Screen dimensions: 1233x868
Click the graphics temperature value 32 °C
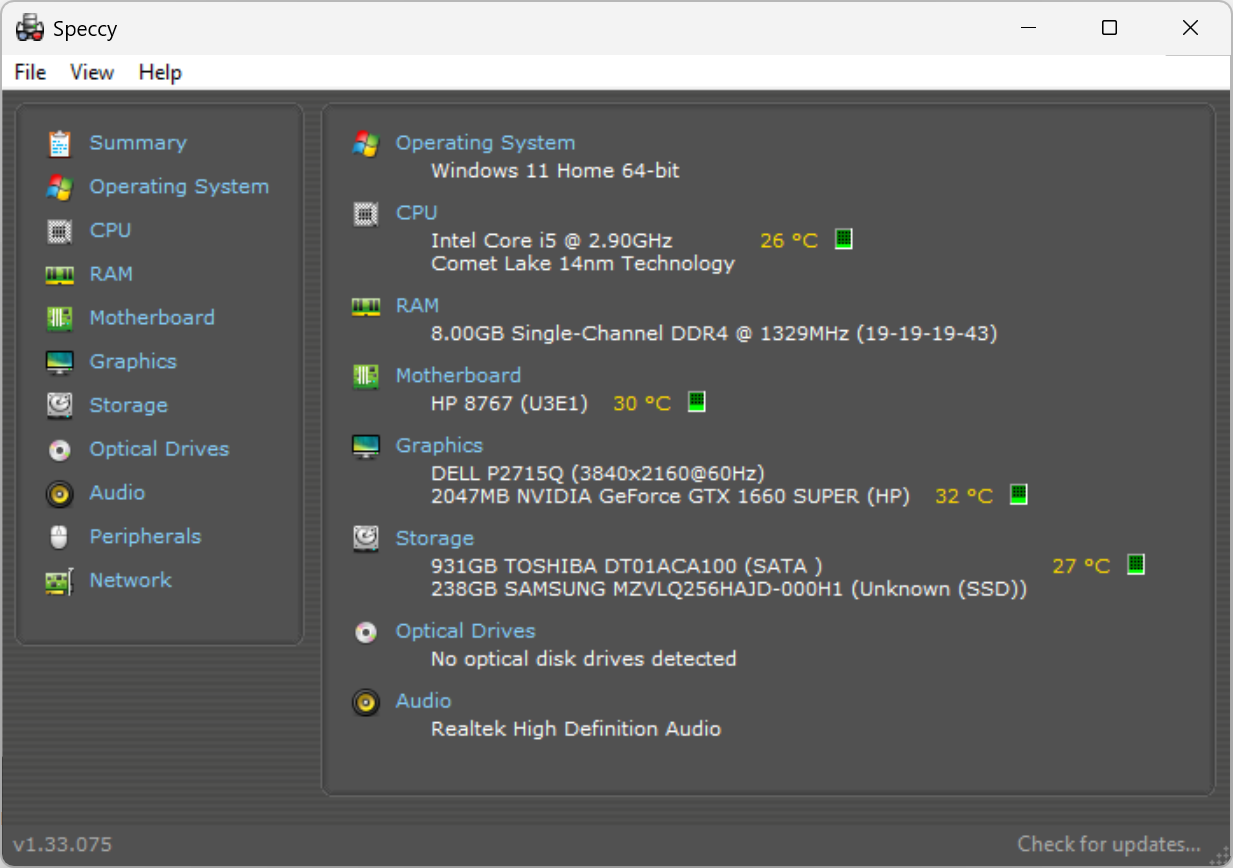point(964,497)
